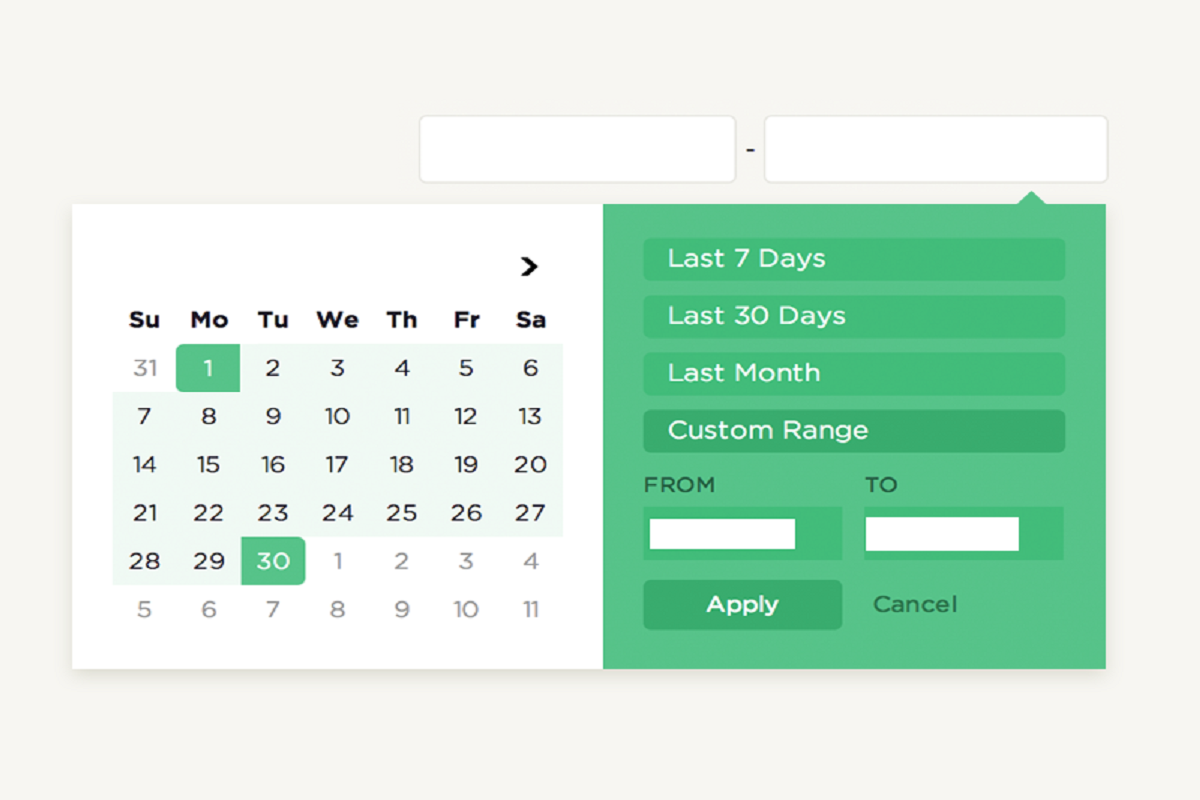
Task: Choose the Custom Range option
Action: (x=854, y=431)
